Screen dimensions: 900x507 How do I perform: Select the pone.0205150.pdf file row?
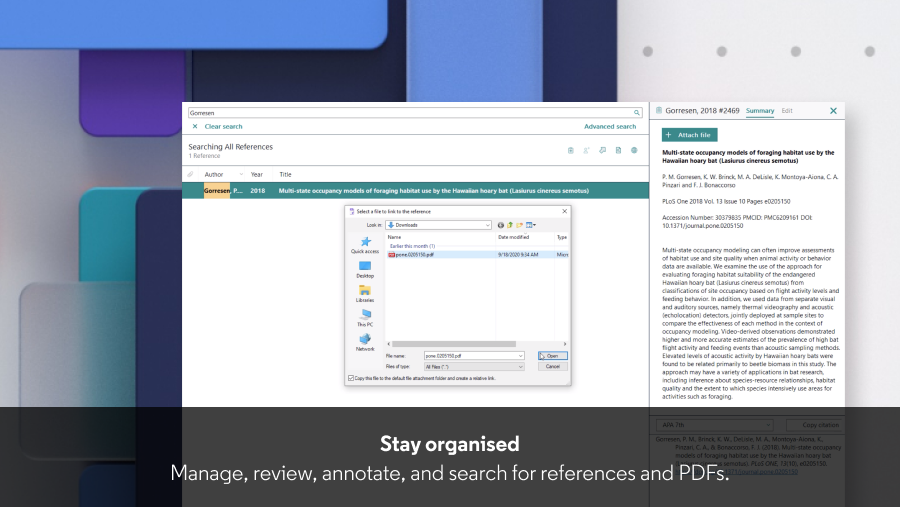(478, 254)
